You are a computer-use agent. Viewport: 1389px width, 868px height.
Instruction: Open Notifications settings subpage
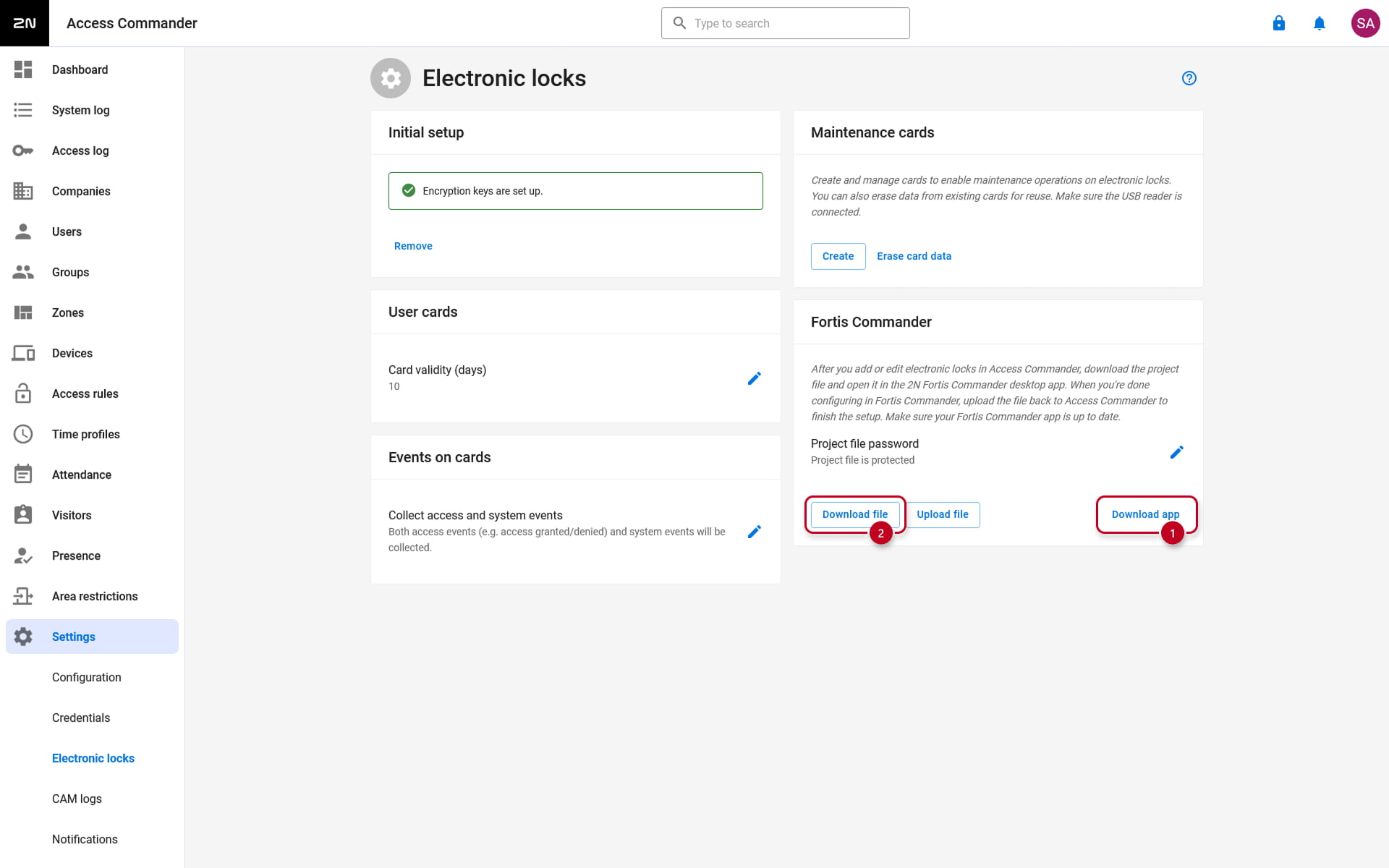93,839
